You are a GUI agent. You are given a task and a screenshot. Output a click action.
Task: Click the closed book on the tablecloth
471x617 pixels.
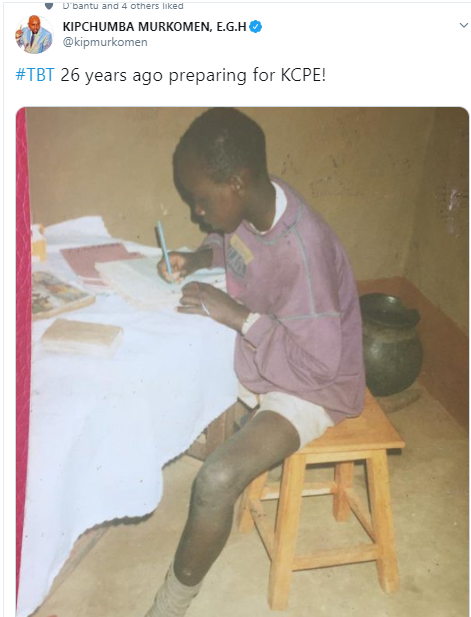(82, 336)
